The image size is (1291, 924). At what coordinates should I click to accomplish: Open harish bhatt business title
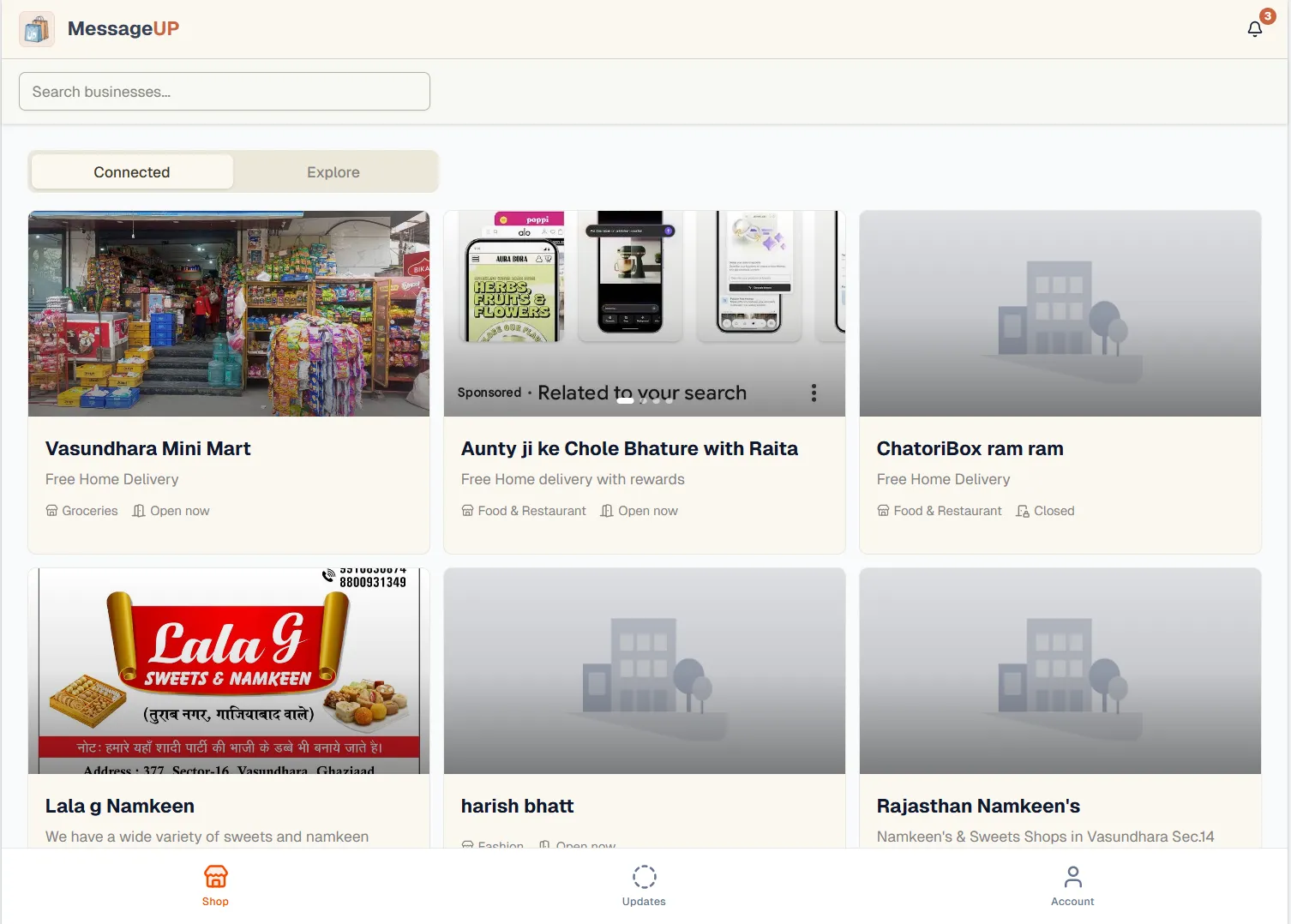(517, 806)
